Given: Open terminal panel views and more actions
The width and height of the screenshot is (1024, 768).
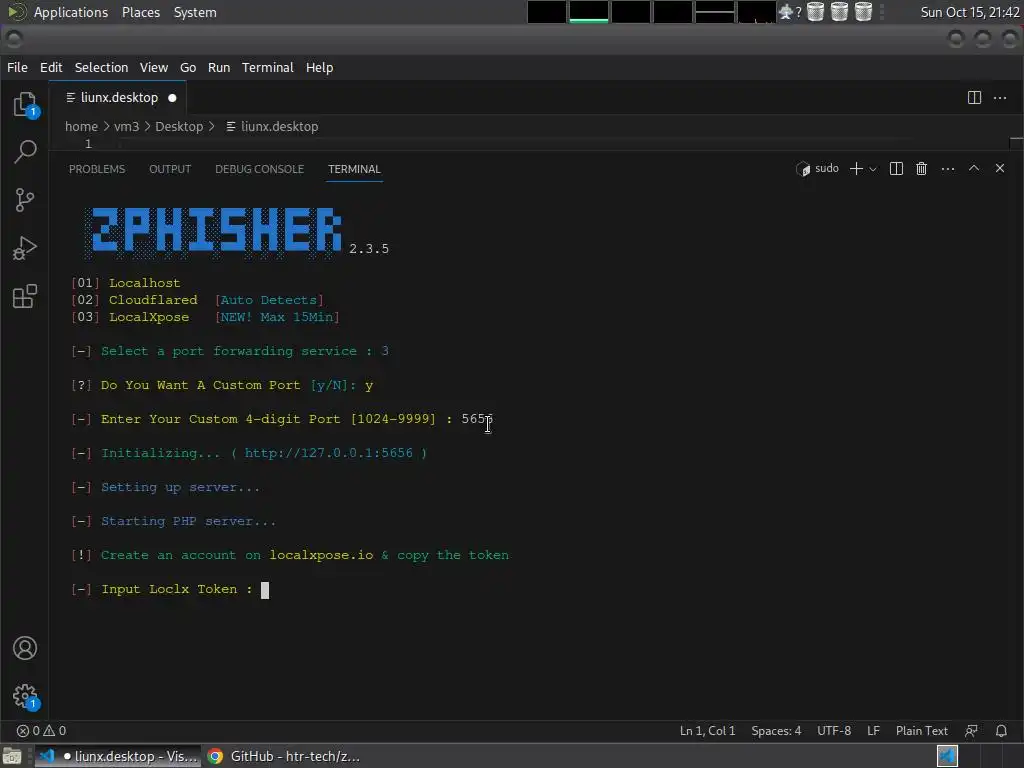Looking at the screenshot, I should (948, 169).
